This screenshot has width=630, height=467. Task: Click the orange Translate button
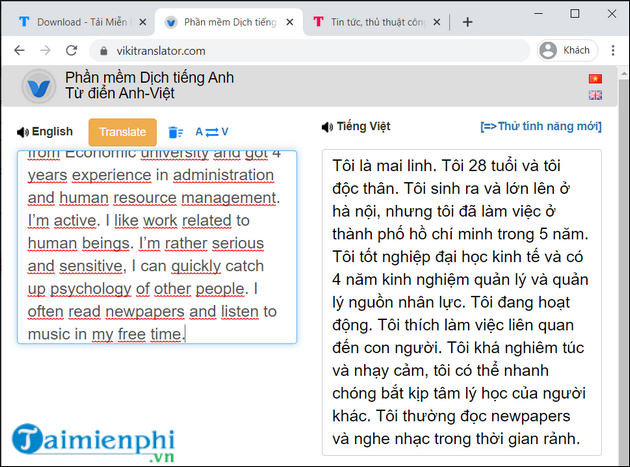(123, 132)
